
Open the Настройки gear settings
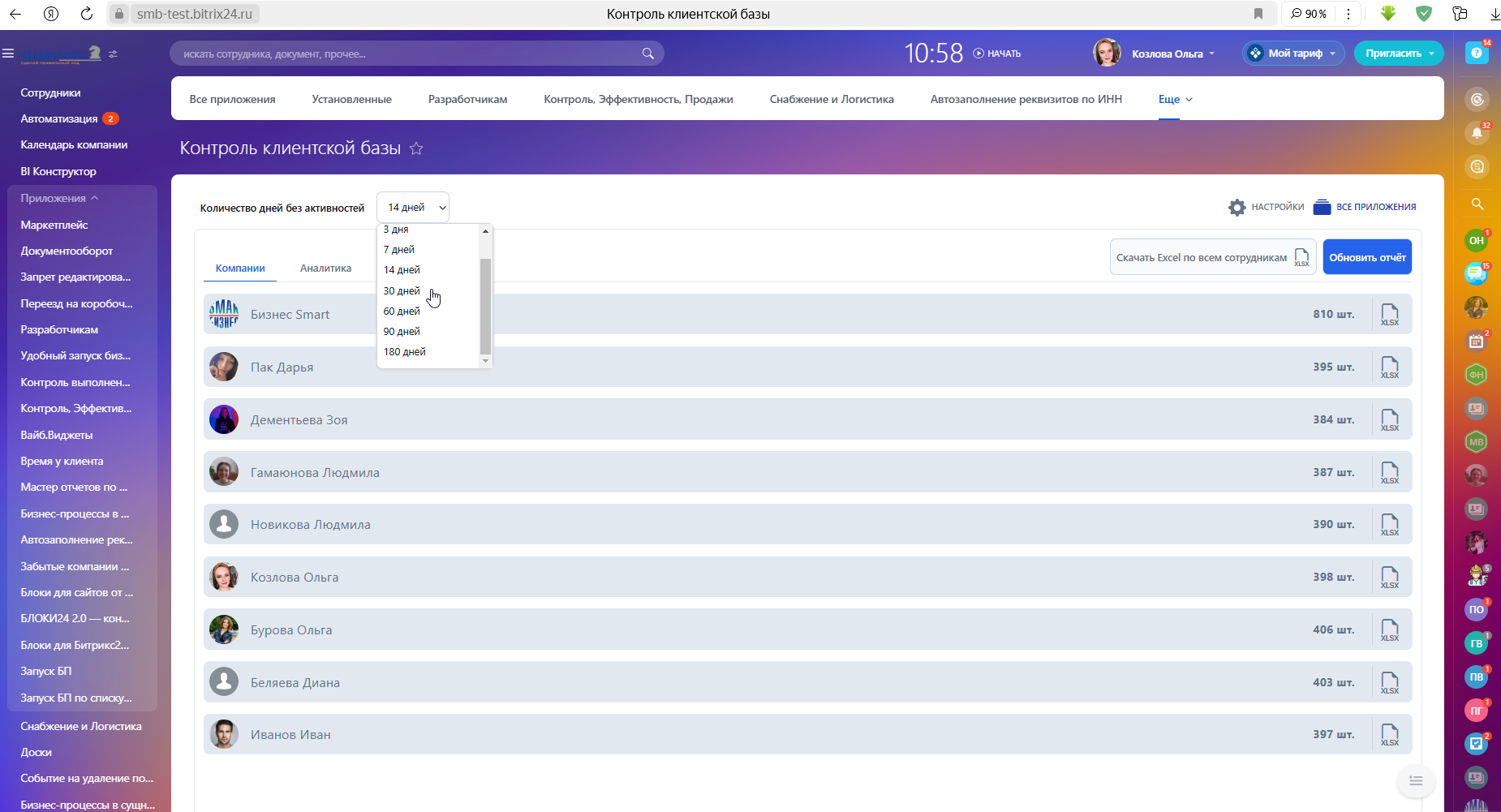(x=1266, y=207)
